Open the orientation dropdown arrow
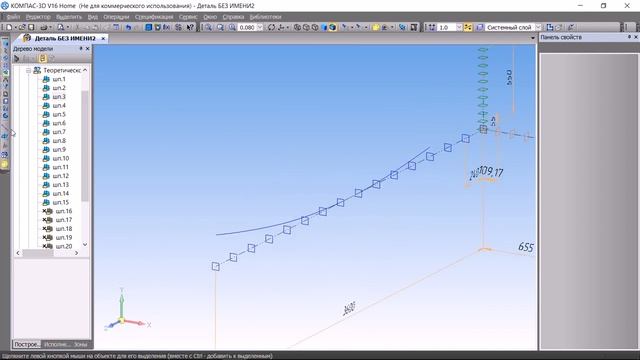The width and height of the screenshot is (640, 360). [288, 27]
